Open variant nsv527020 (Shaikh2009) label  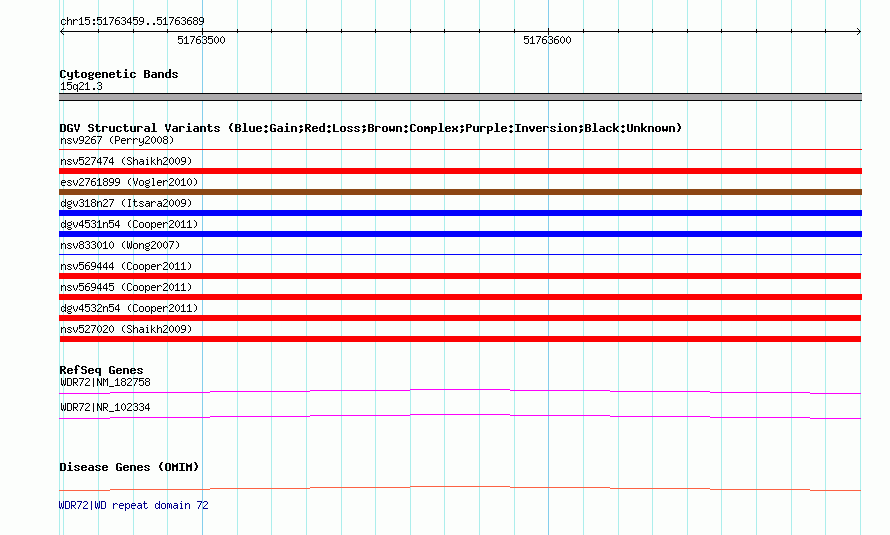point(126,329)
